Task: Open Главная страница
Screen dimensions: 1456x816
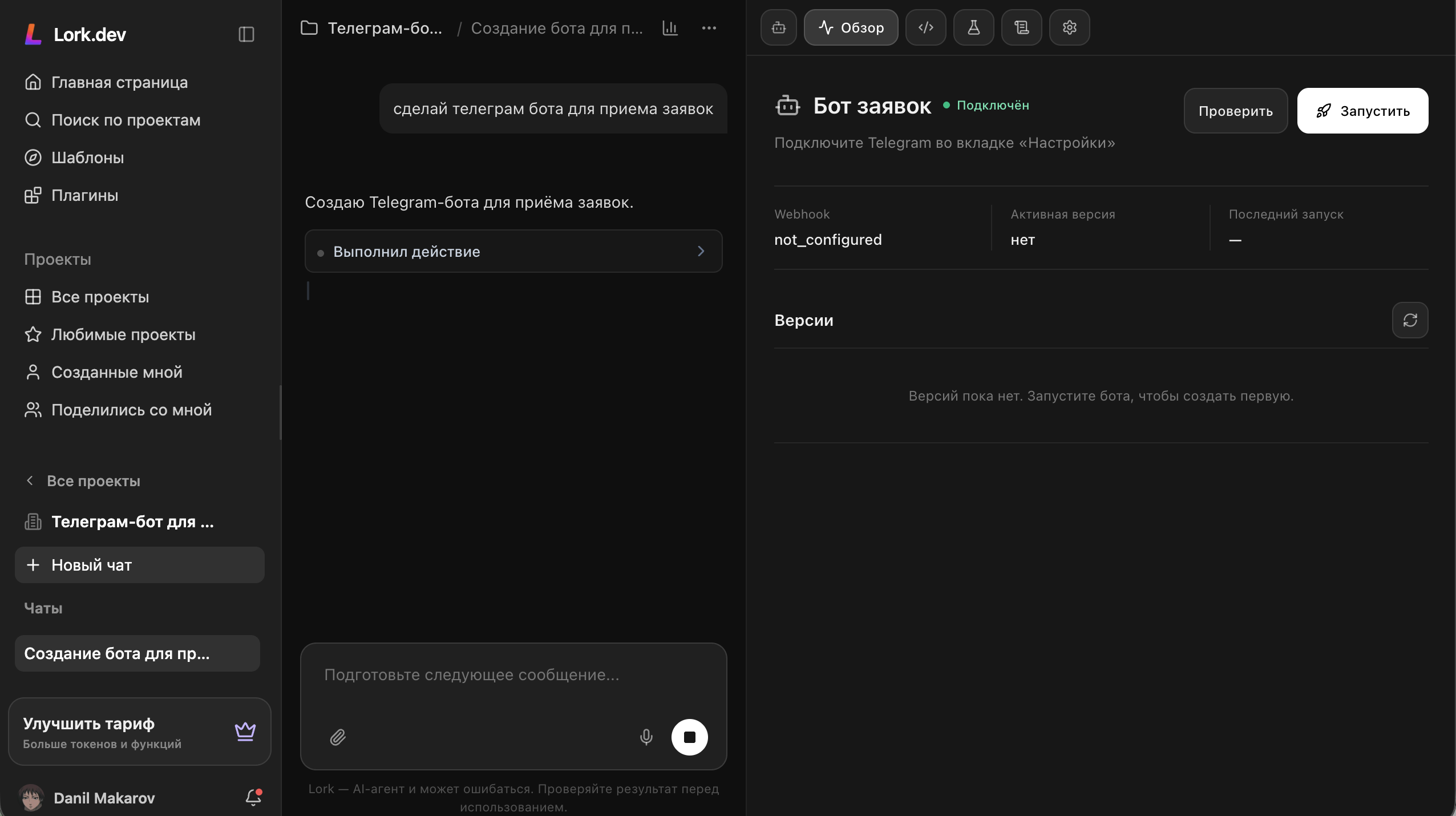Action: pyautogui.click(x=106, y=82)
